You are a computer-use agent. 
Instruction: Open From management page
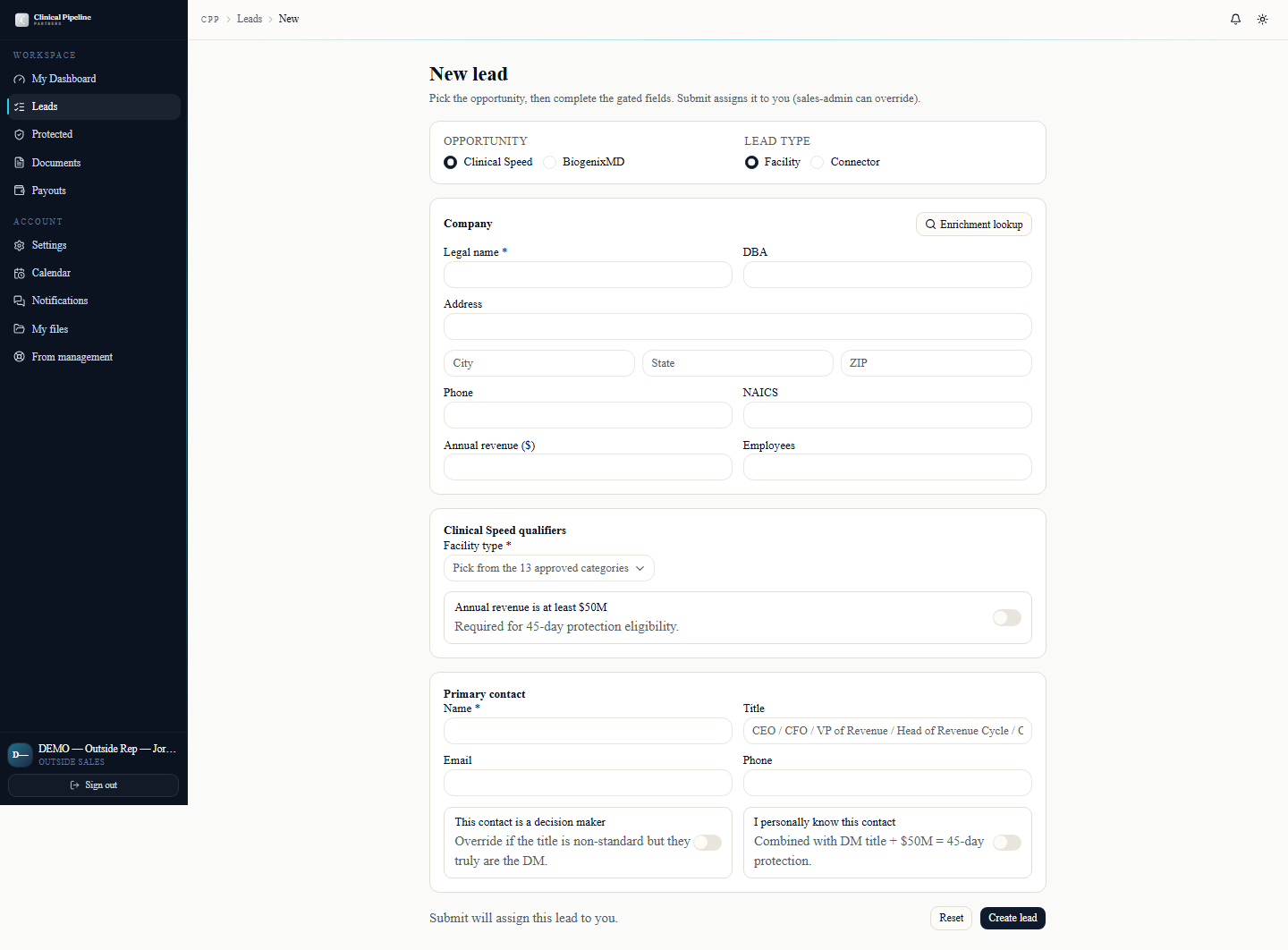pyautogui.click(x=94, y=357)
